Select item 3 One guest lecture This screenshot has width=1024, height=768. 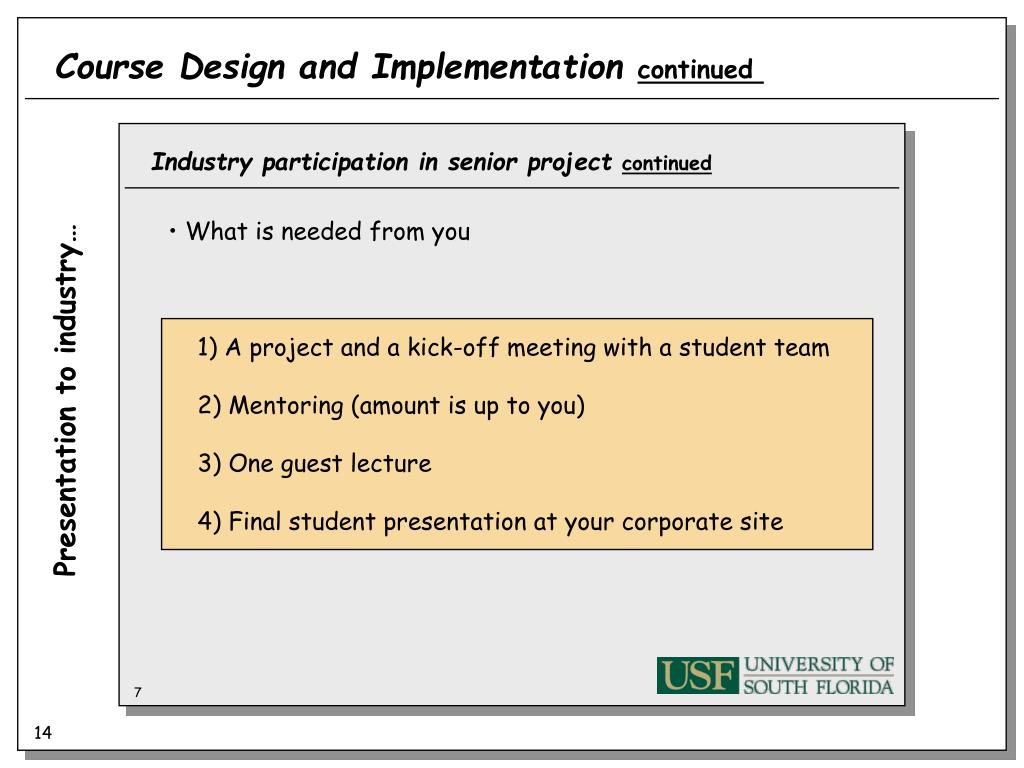point(314,464)
